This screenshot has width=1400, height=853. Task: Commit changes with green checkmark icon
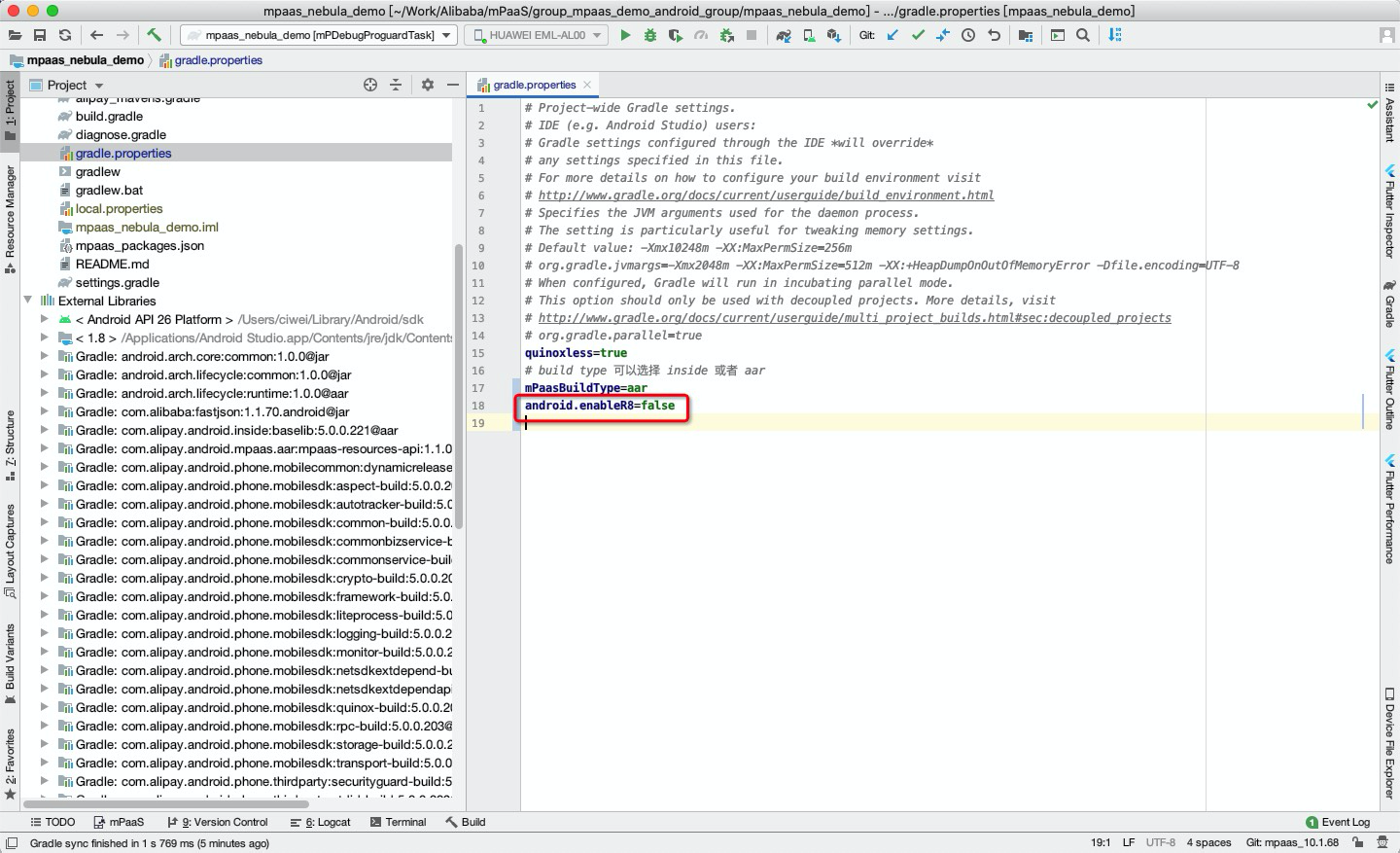918,35
